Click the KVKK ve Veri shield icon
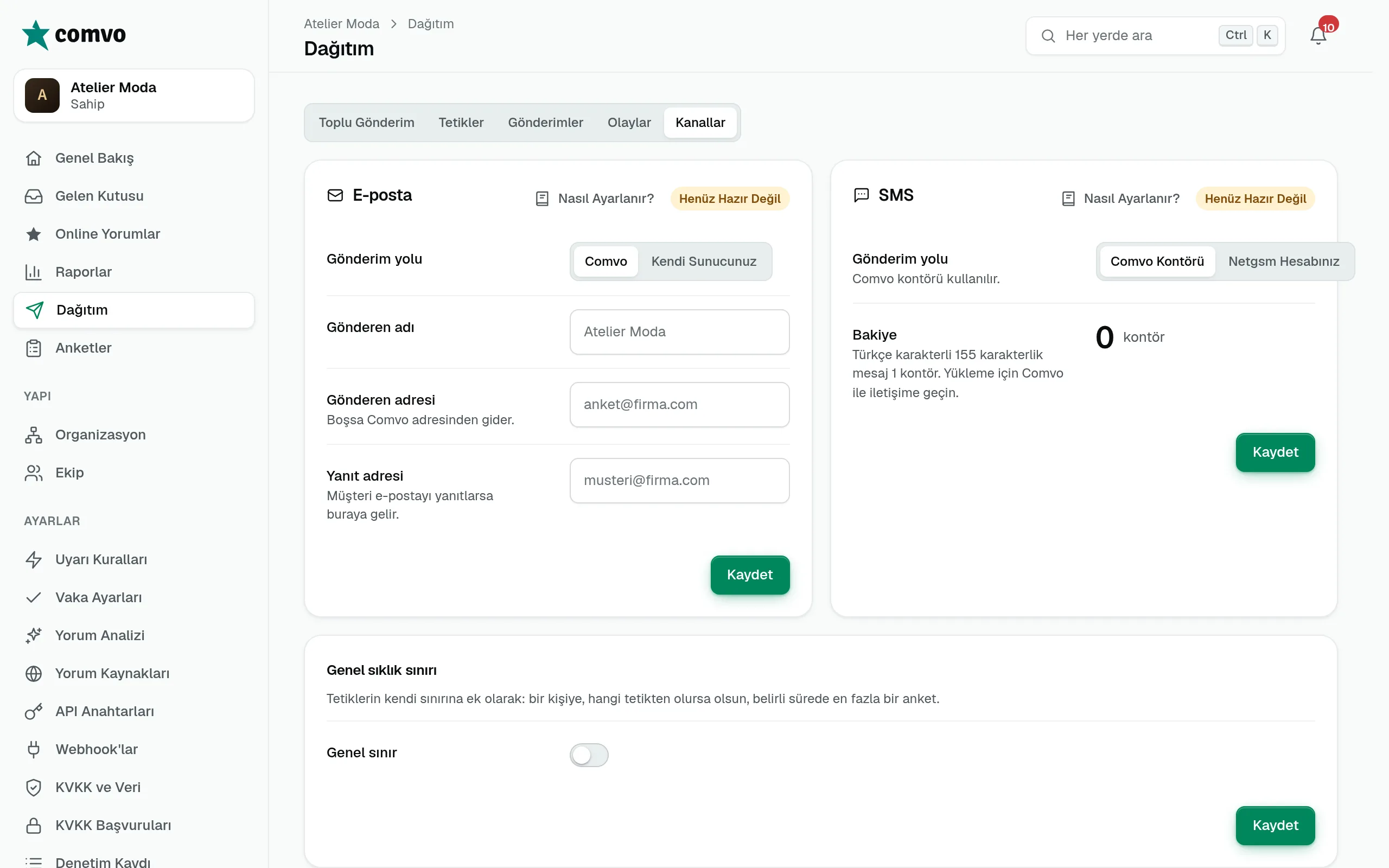Screen dimensions: 1389x868 coord(34,787)
